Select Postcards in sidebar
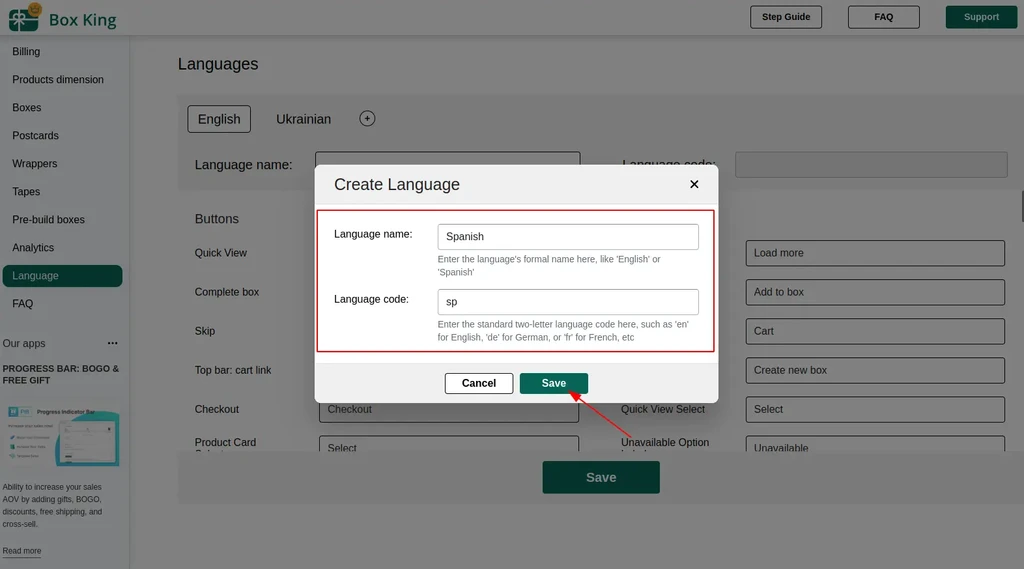This screenshot has width=1024, height=569. [35, 136]
